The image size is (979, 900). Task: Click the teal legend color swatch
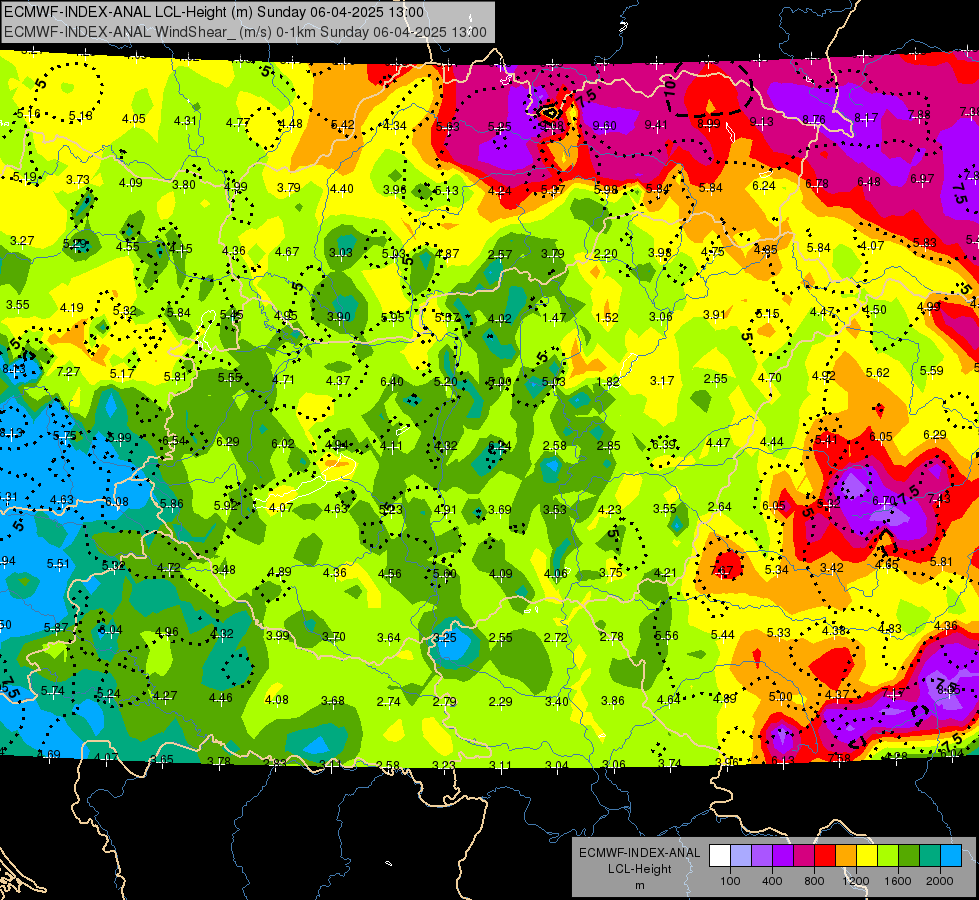pyautogui.click(x=930, y=856)
